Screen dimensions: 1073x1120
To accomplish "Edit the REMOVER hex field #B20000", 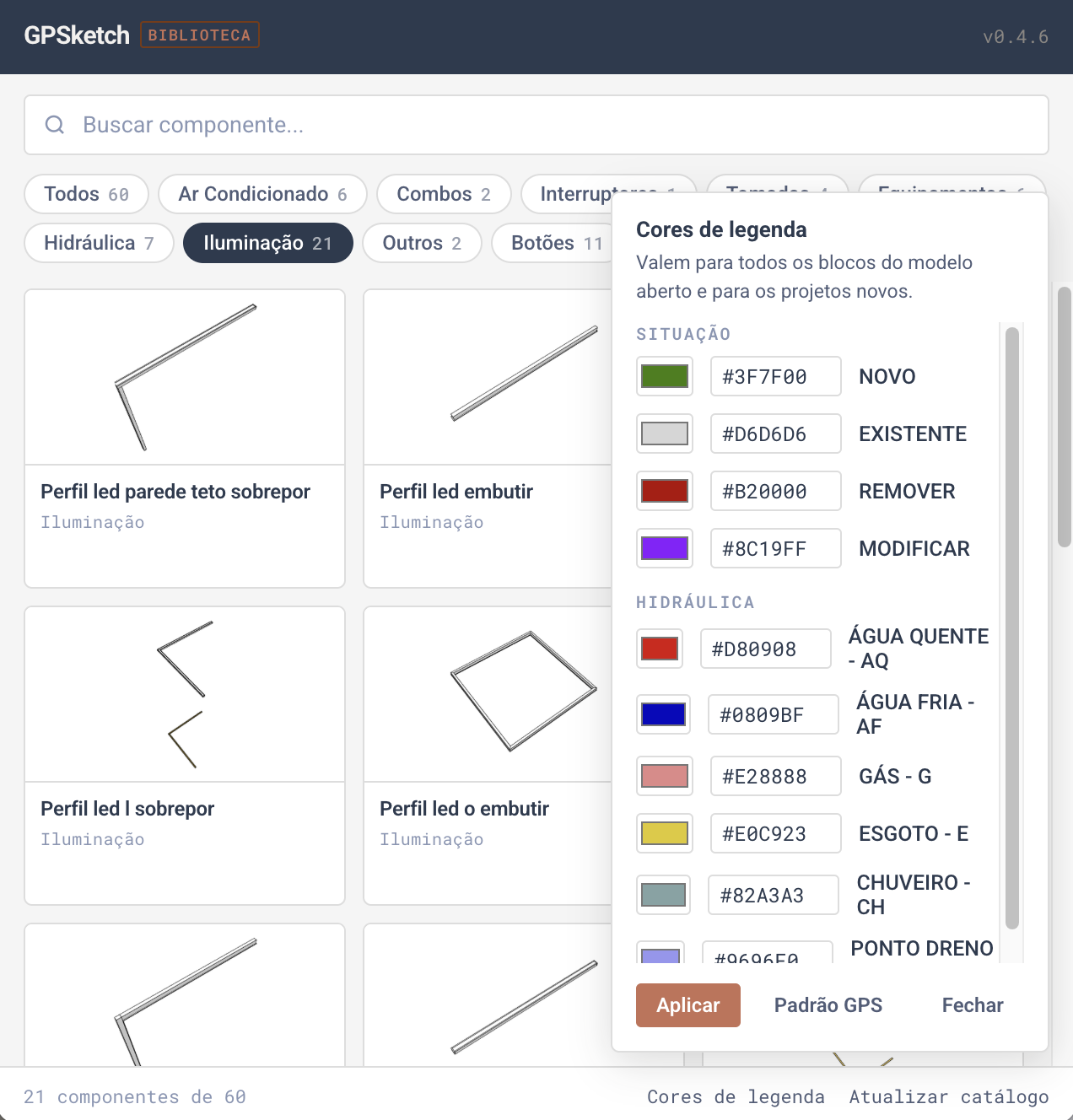I will pos(776,491).
